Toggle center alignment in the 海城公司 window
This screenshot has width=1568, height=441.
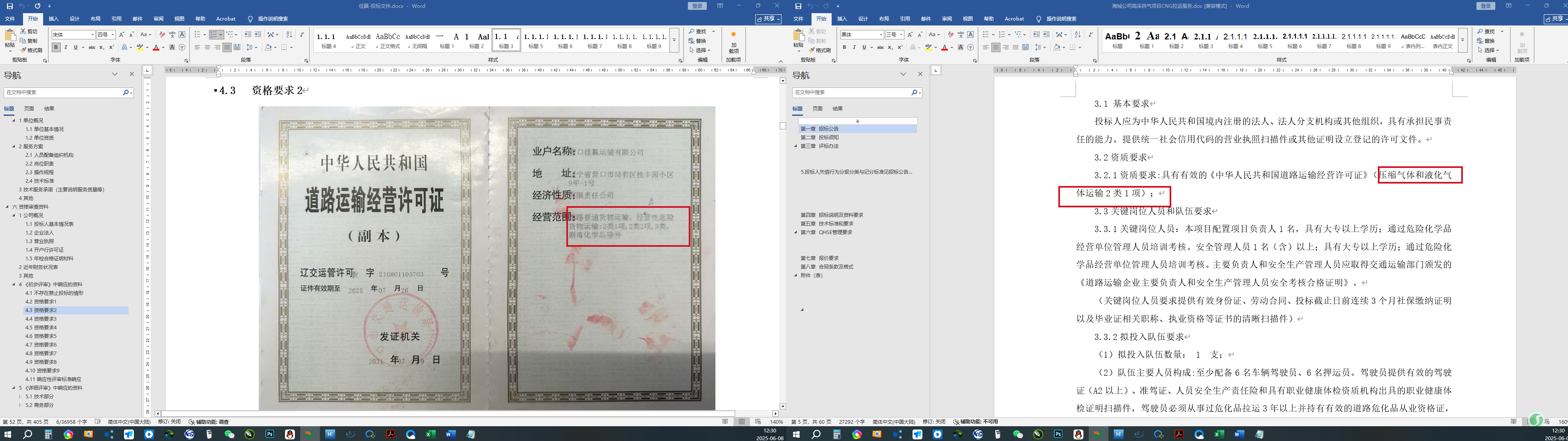tap(996, 48)
